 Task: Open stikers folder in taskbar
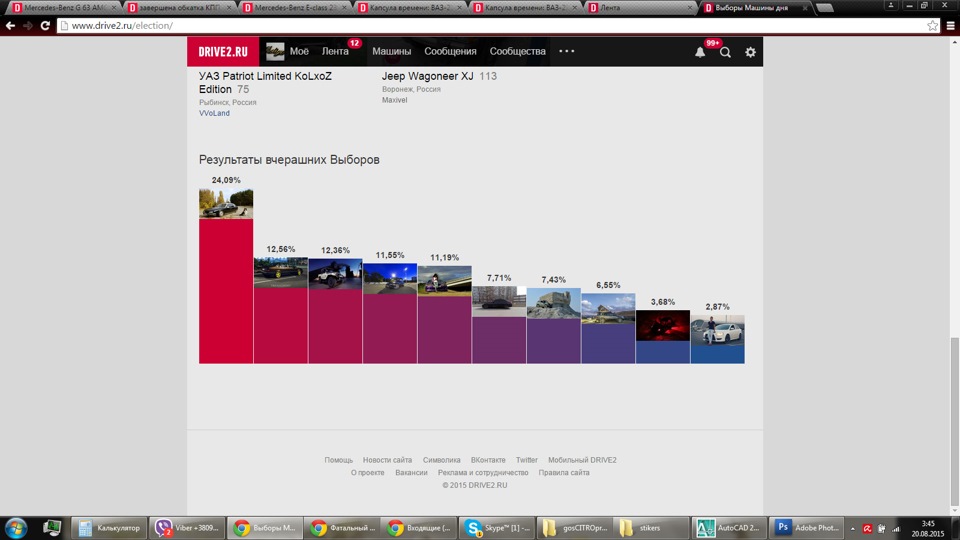[x=650, y=528]
